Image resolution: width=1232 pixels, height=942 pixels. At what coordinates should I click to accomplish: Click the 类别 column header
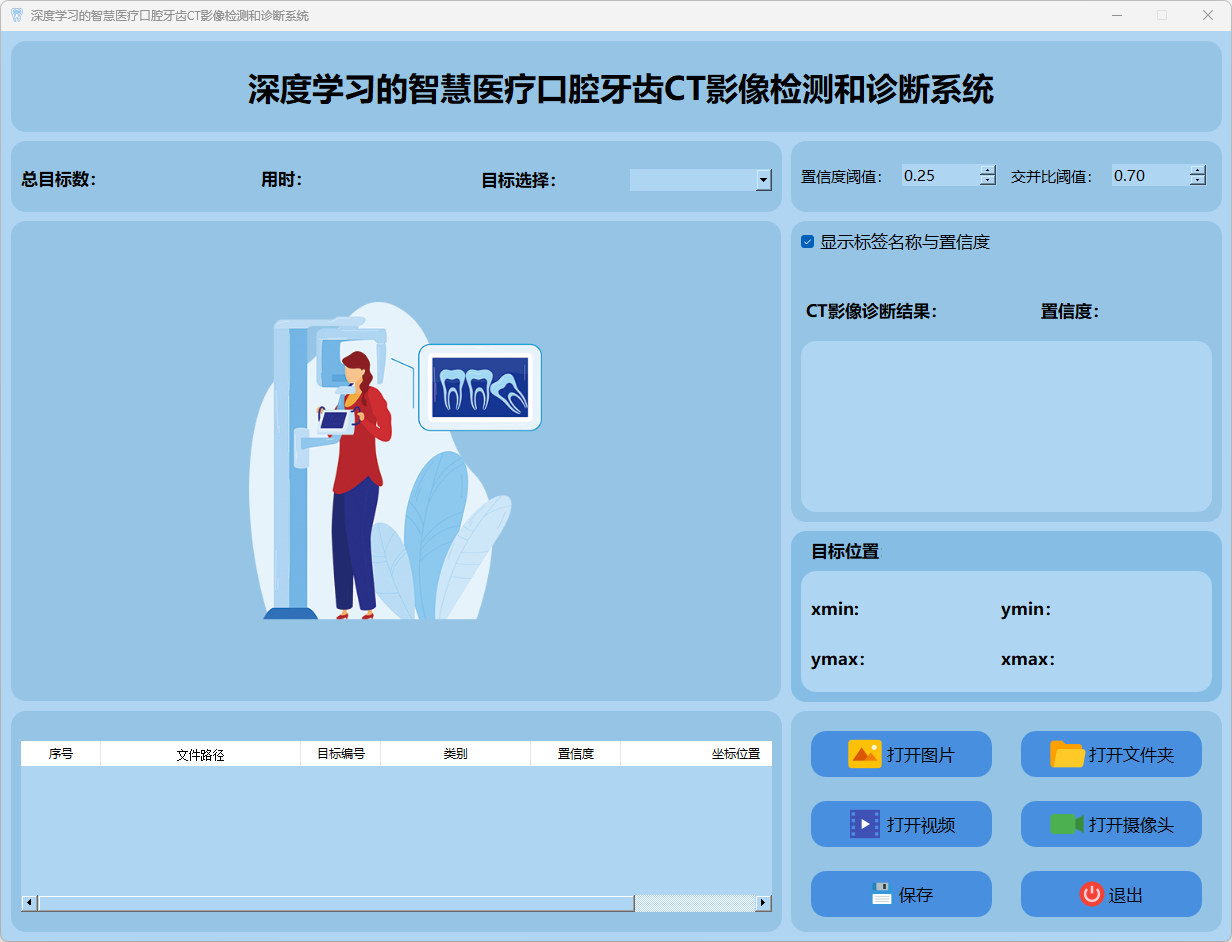[x=455, y=754]
